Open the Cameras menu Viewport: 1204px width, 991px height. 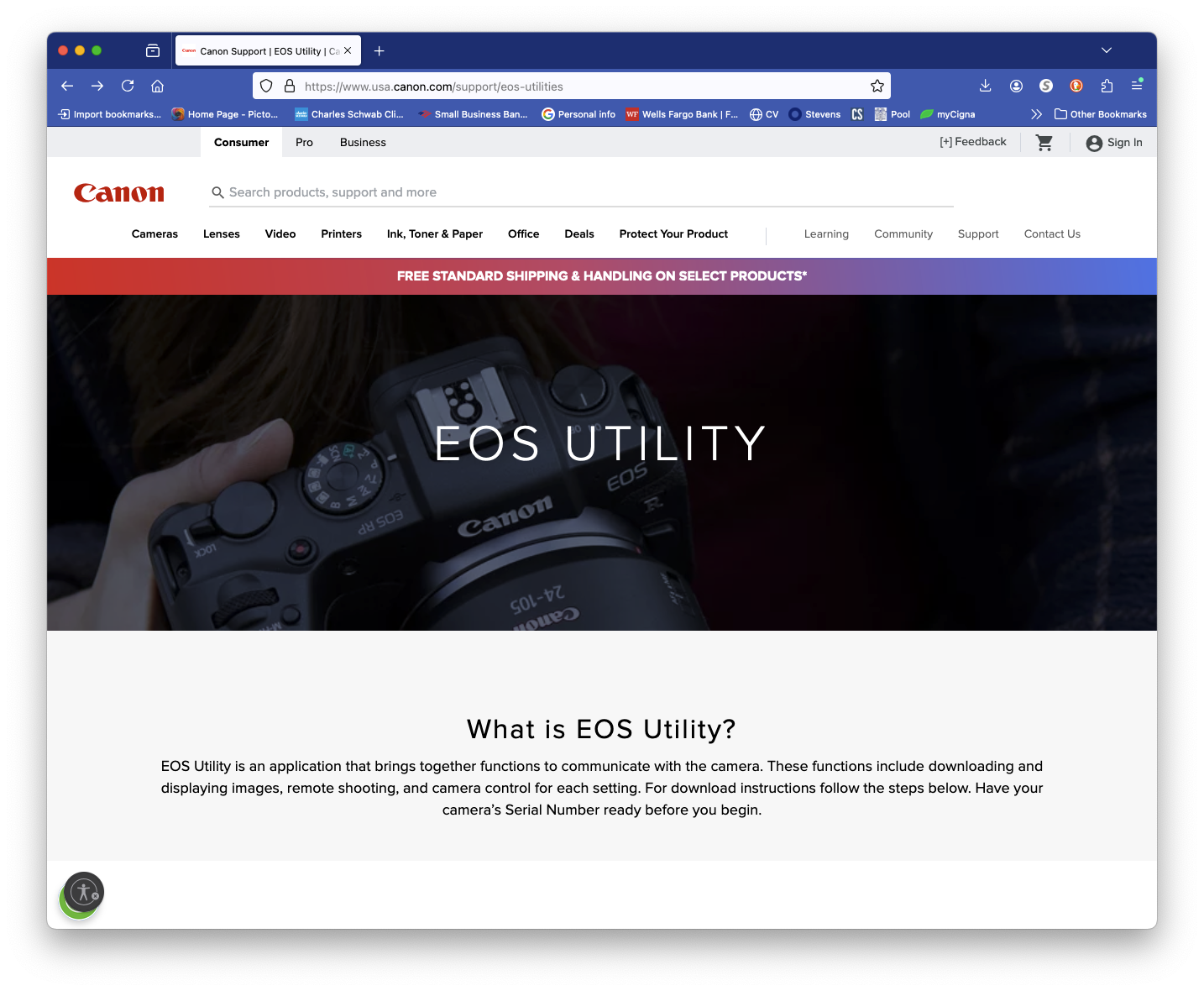coord(154,234)
